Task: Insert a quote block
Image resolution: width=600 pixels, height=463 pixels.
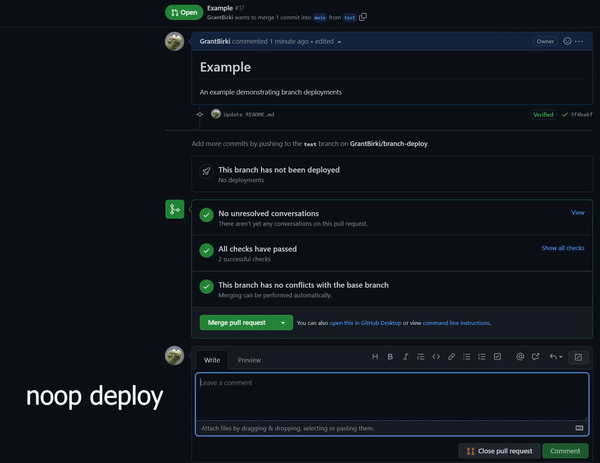Action: click(421, 357)
